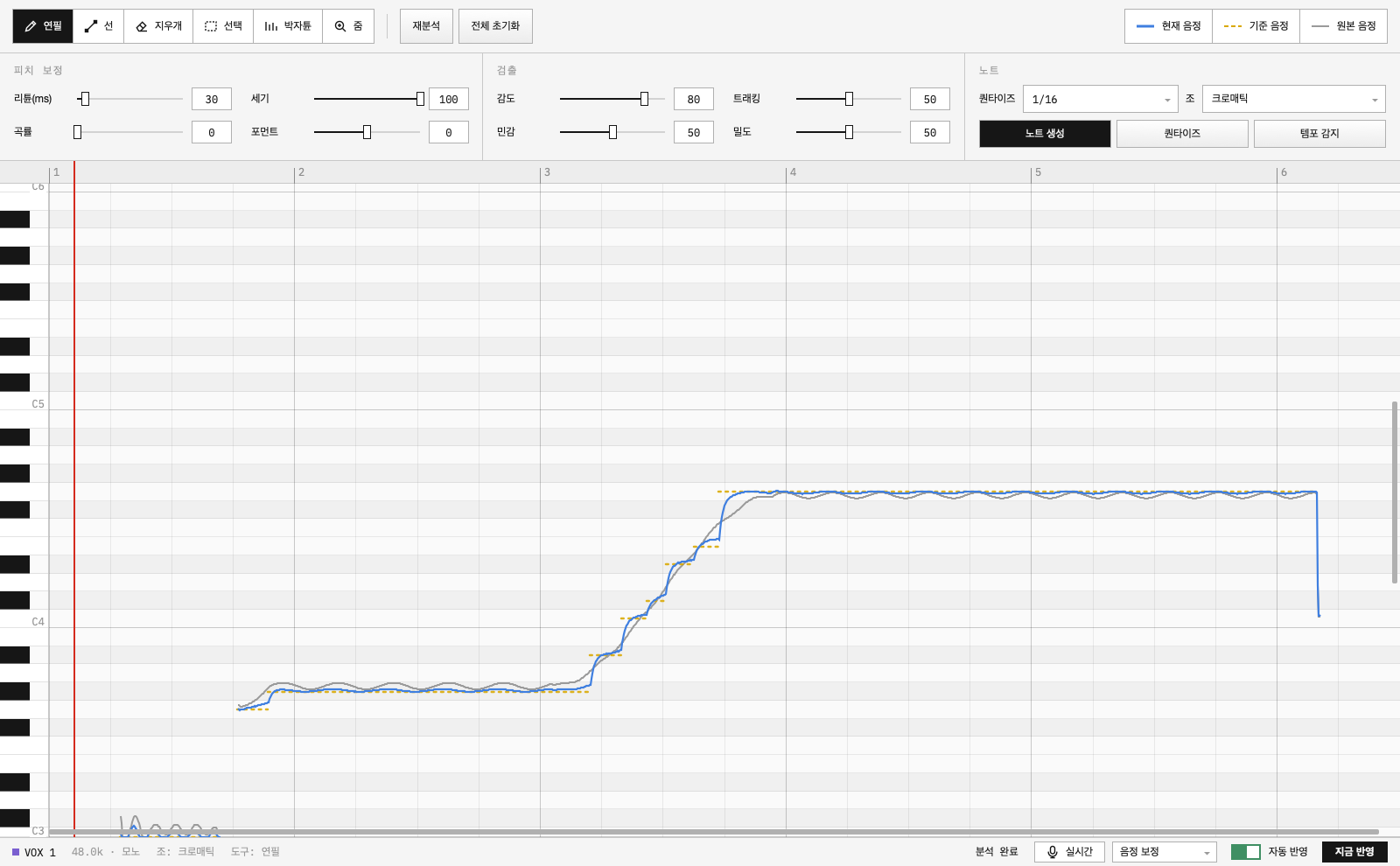Click the 분석 완료 status text
The height and width of the screenshot is (866, 1400).
(997, 852)
